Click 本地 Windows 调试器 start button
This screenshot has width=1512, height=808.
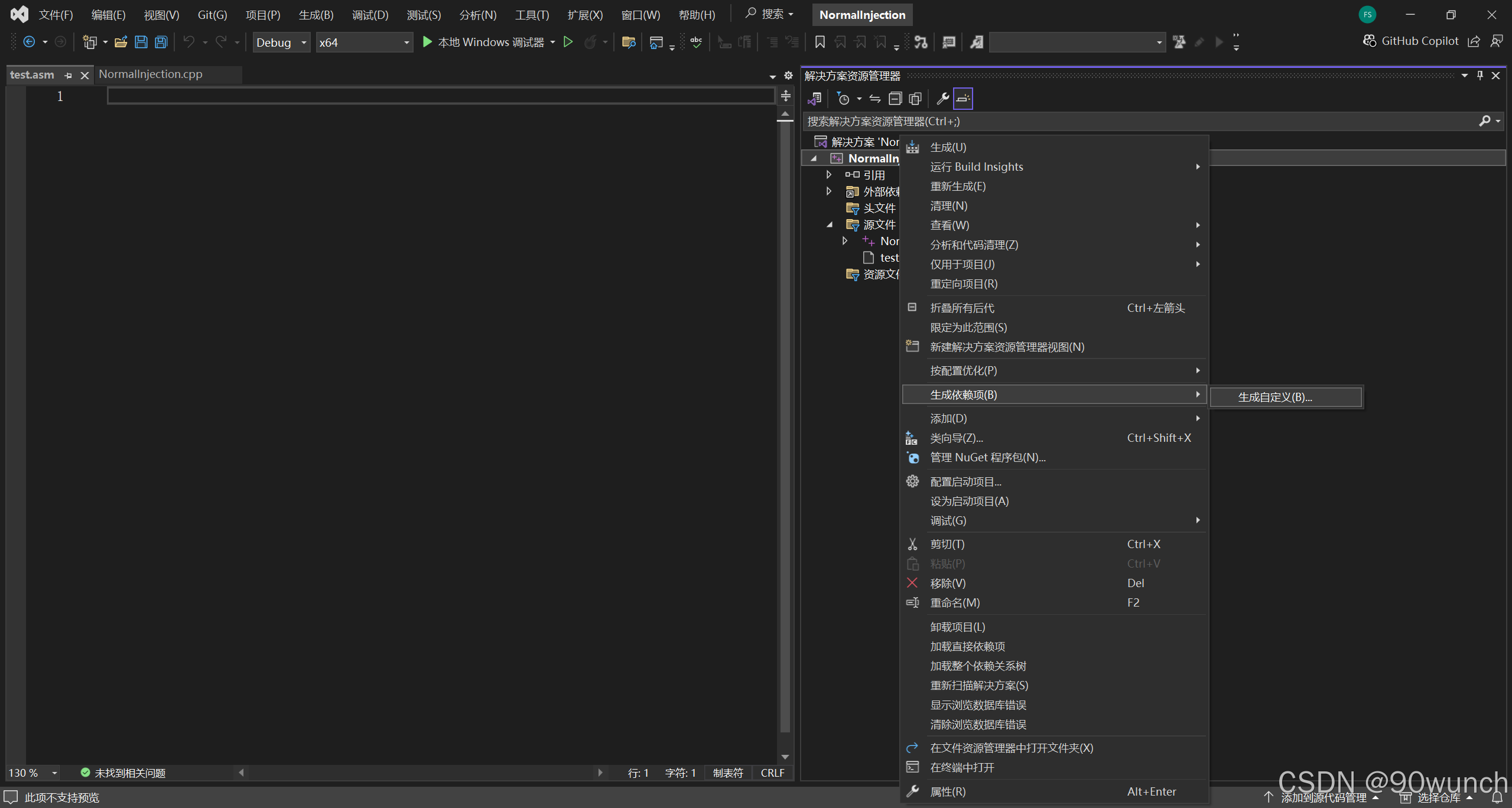coord(483,42)
